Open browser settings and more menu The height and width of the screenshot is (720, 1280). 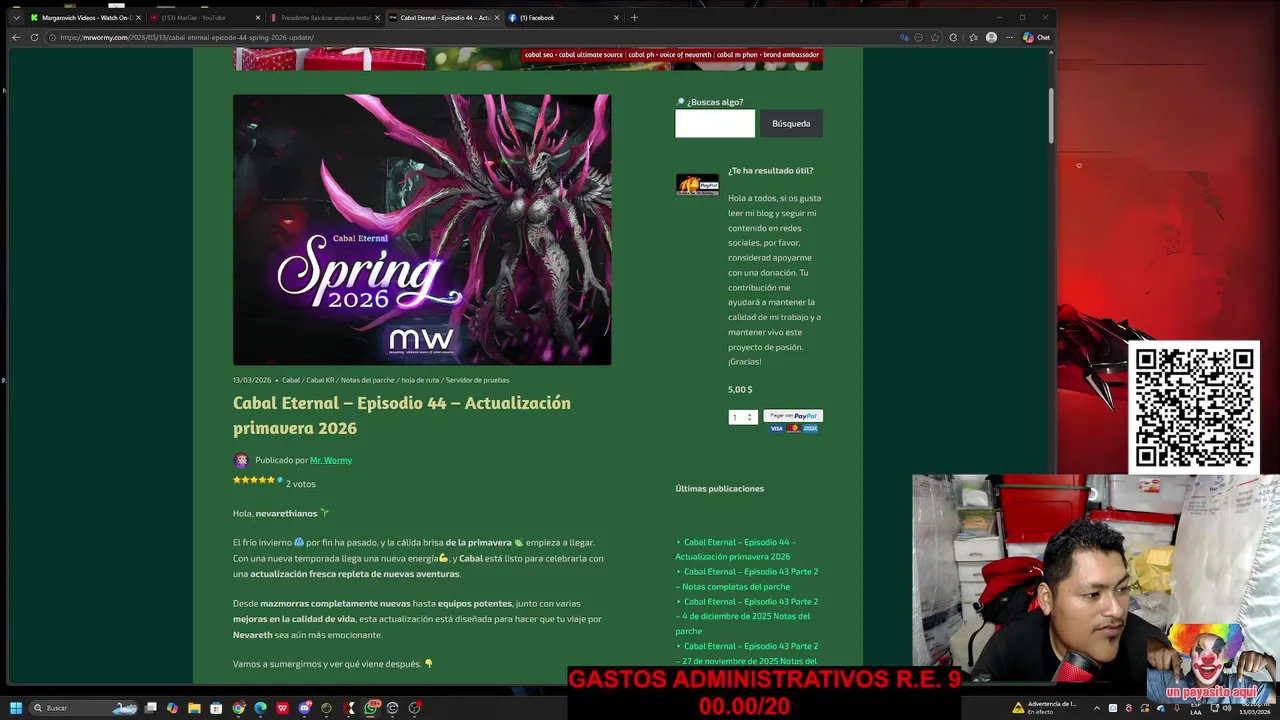(1009, 37)
